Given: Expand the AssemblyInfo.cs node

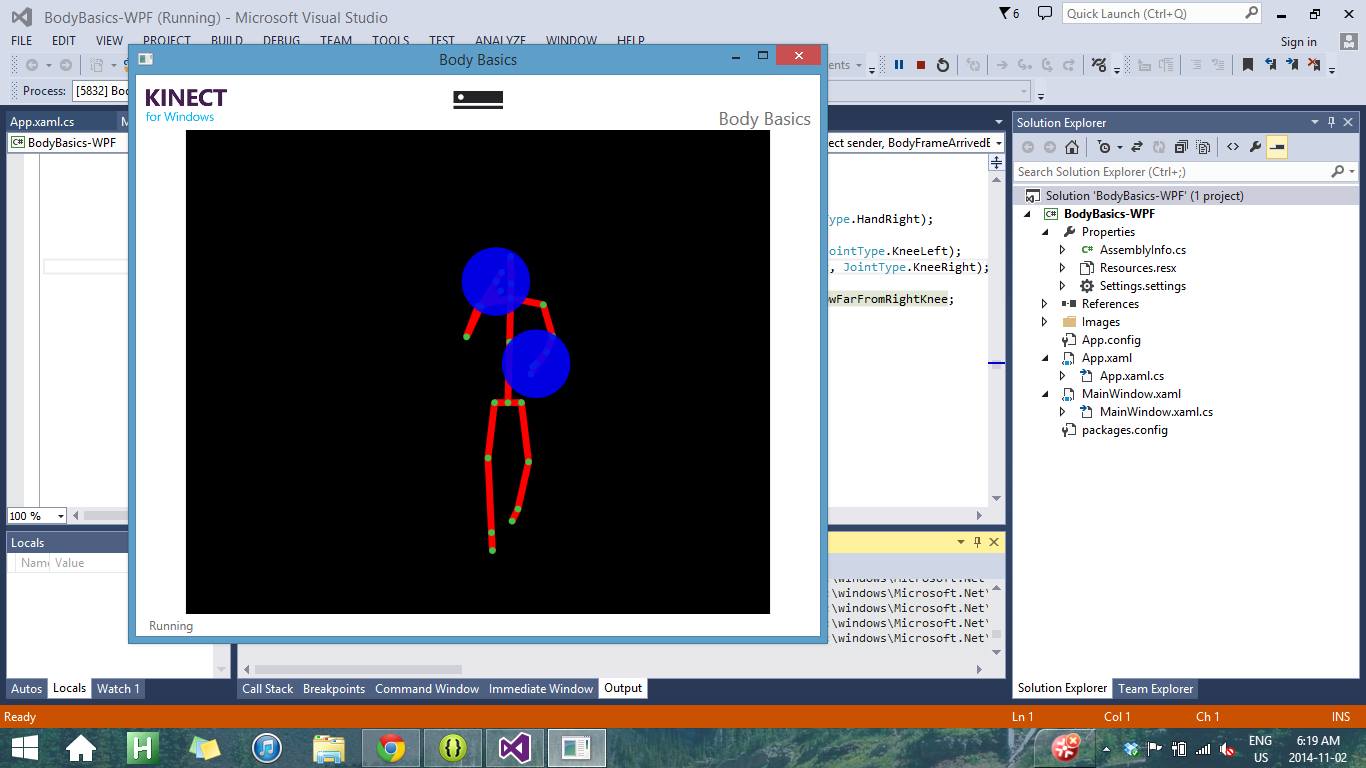Looking at the screenshot, I should (1063, 250).
